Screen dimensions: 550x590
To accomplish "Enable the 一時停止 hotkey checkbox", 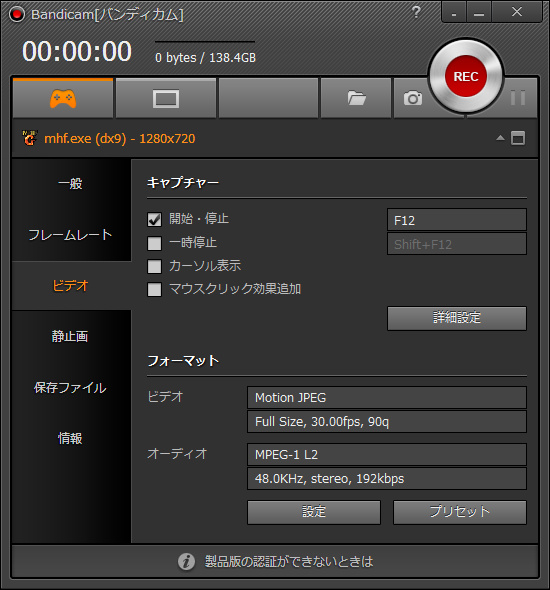I will pos(154,243).
